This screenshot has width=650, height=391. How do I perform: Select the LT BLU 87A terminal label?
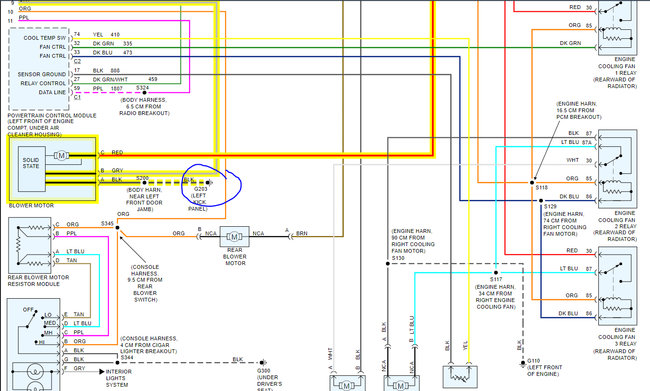point(576,142)
